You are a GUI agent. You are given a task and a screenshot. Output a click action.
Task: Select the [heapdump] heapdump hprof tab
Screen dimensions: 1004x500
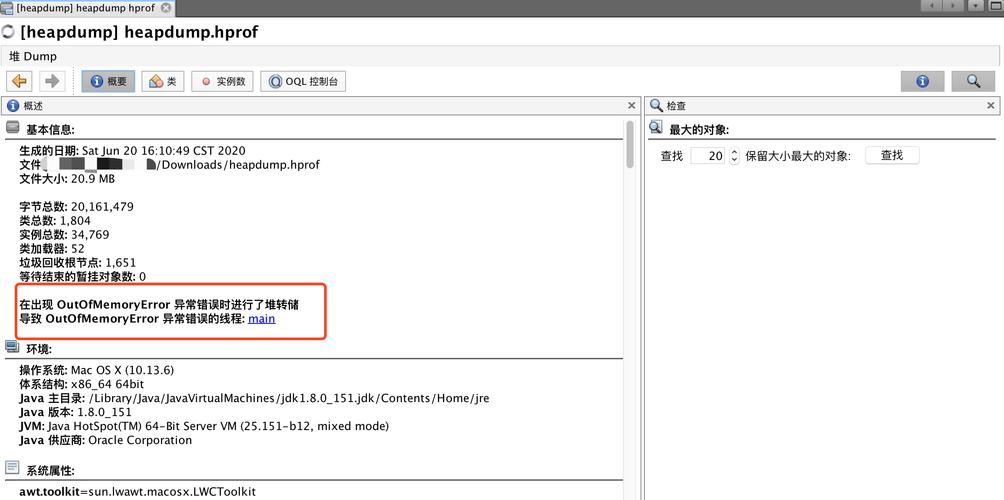point(86,8)
